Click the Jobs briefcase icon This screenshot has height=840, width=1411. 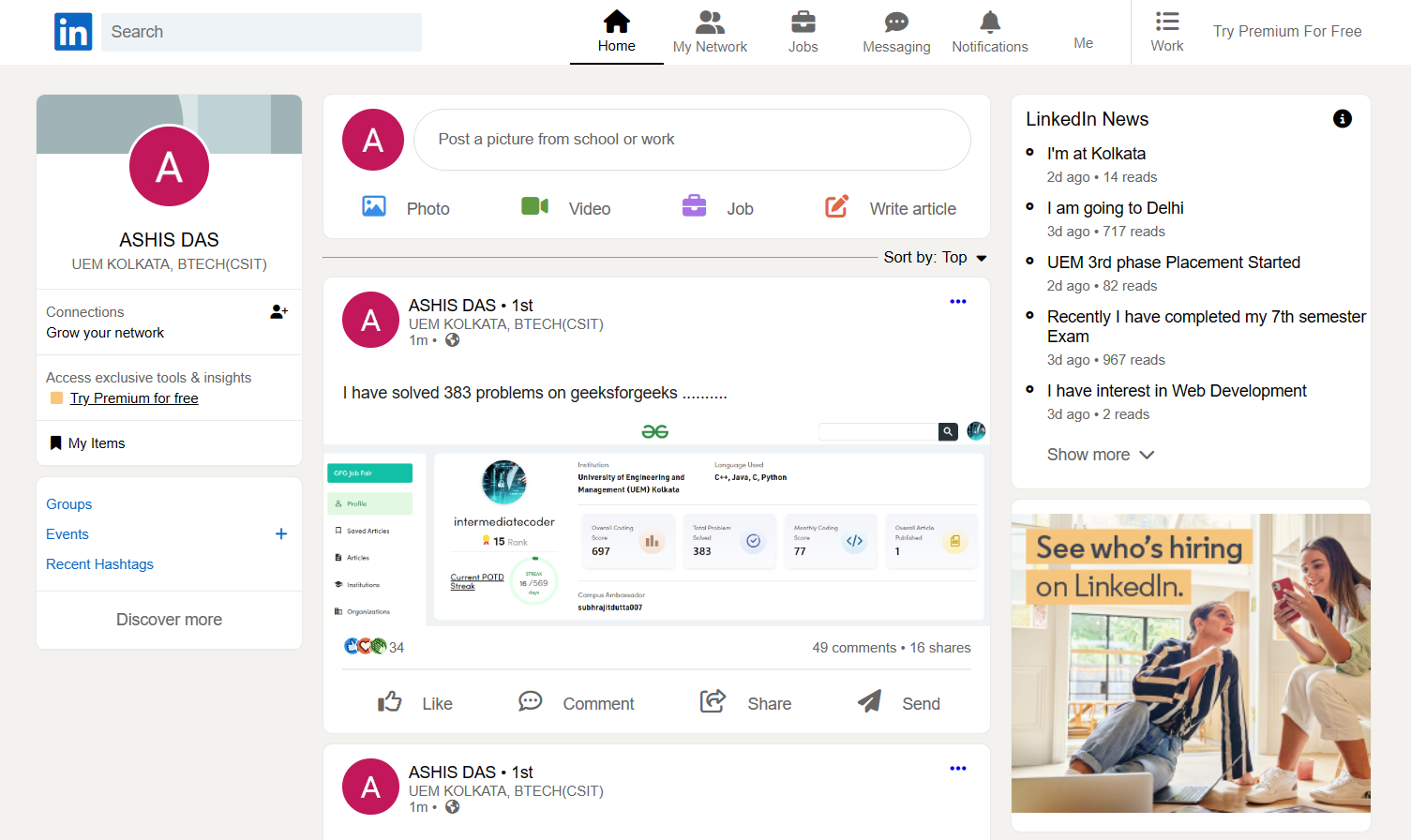[x=803, y=22]
